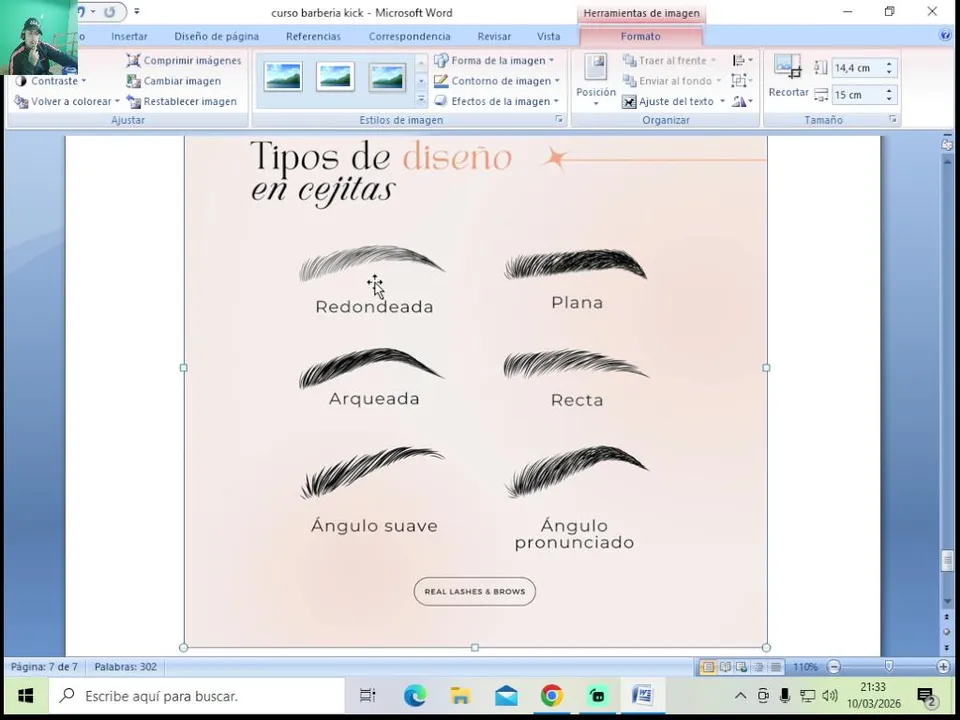Open the Volver a colorear menu

[67, 102]
